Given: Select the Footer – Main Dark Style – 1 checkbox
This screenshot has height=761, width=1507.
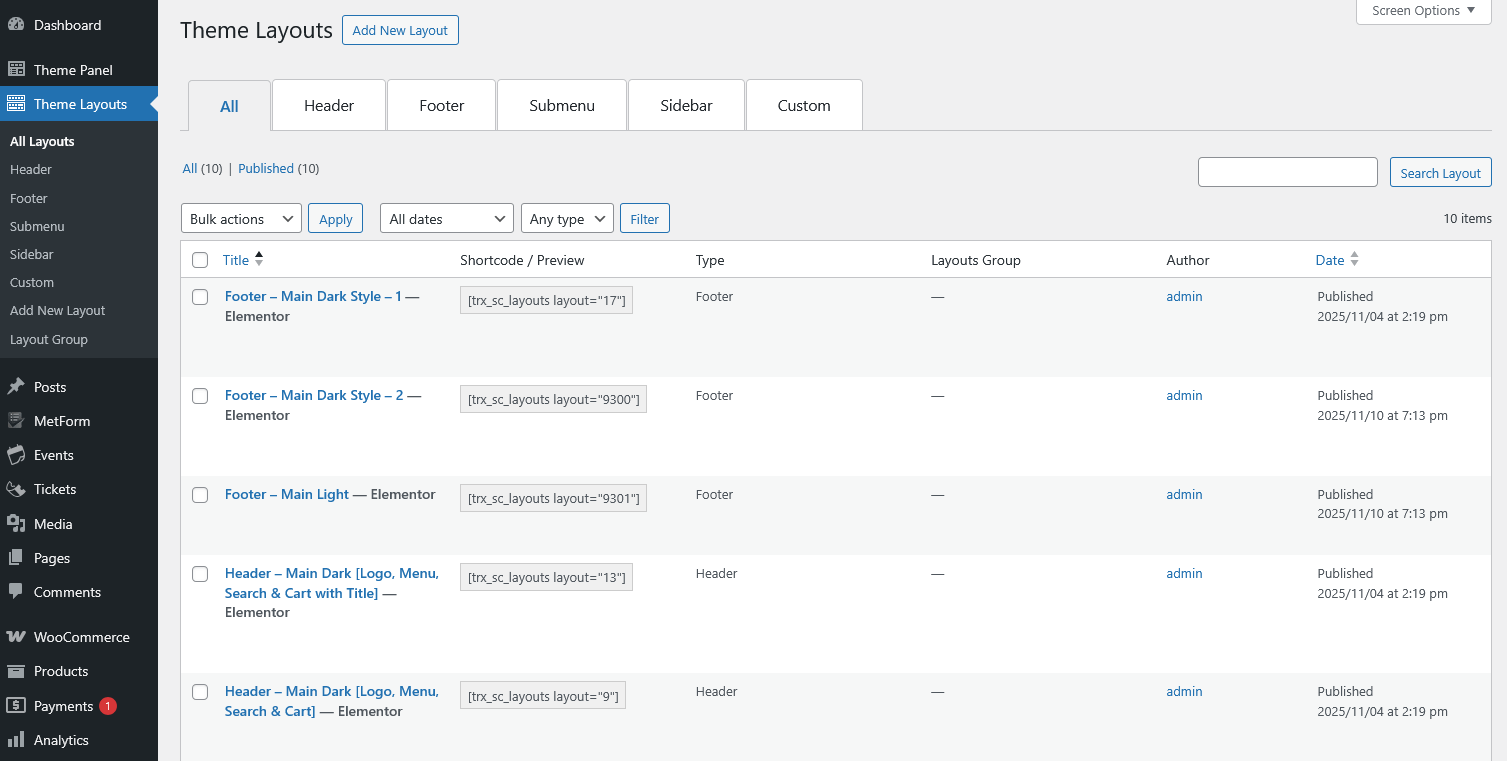Looking at the screenshot, I should (x=200, y=297).
